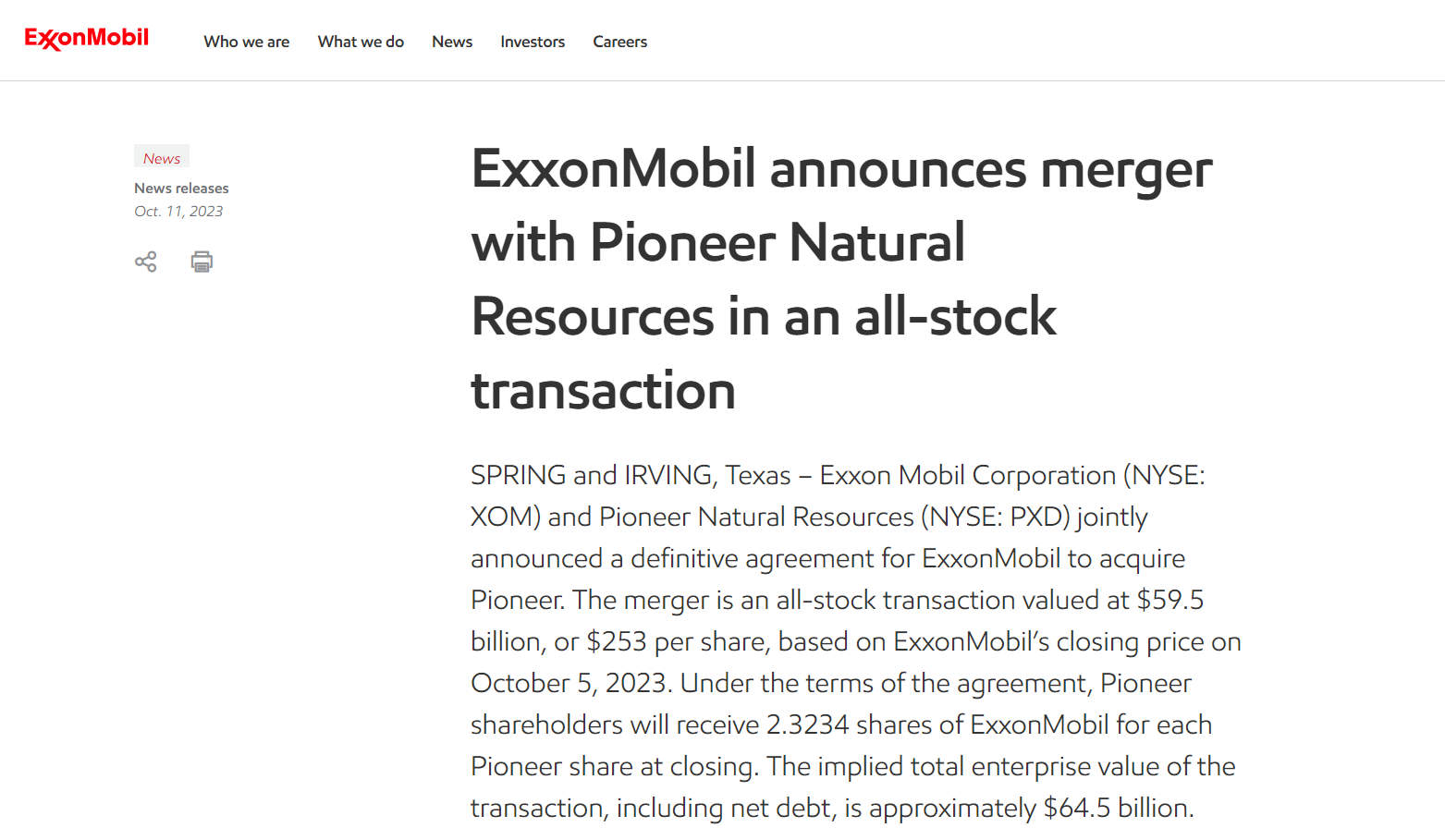The width and height of the screenshot is (1445, 840).
Task: Share this news release via share icon
Action: pos(146,262)
